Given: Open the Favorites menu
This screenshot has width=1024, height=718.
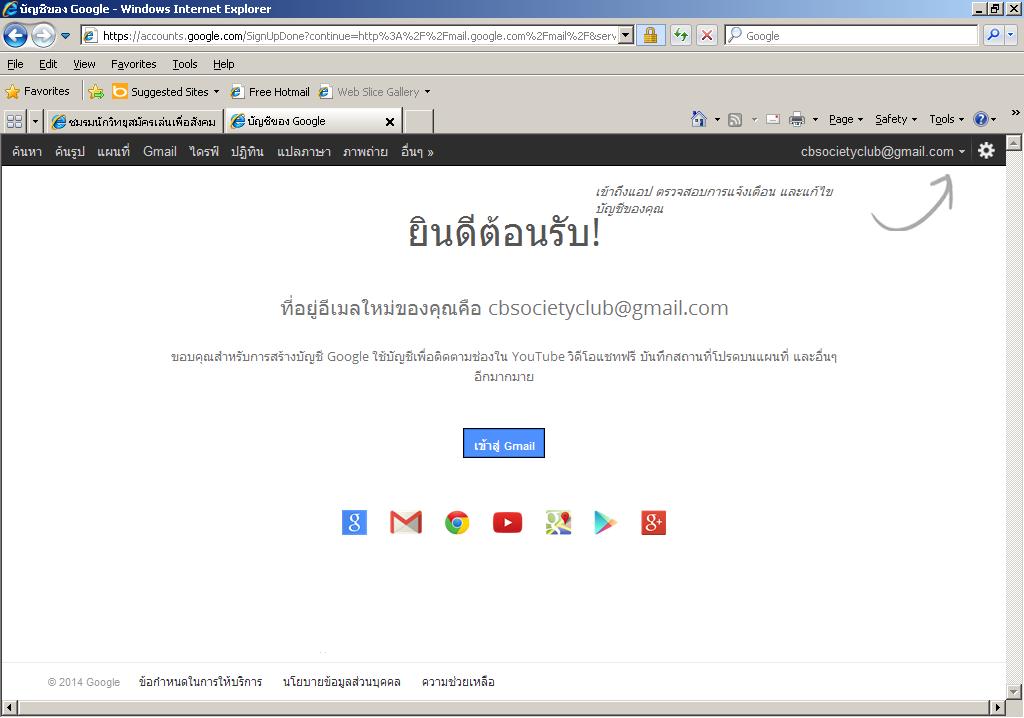Looking at the screenshot, I should 133,64.
